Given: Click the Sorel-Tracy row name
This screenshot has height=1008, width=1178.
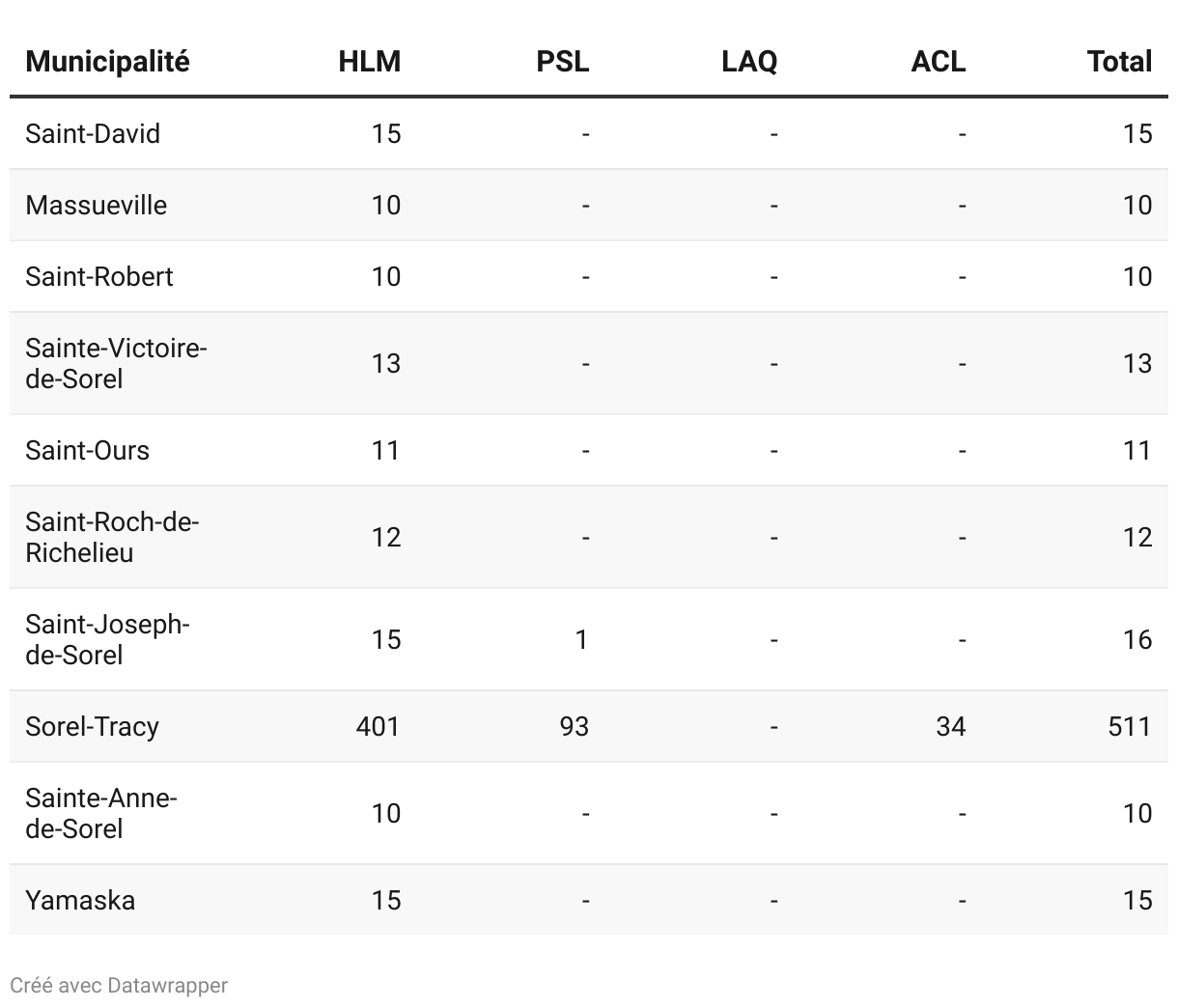Looking at the screenshot, I should tap(93, 726).
